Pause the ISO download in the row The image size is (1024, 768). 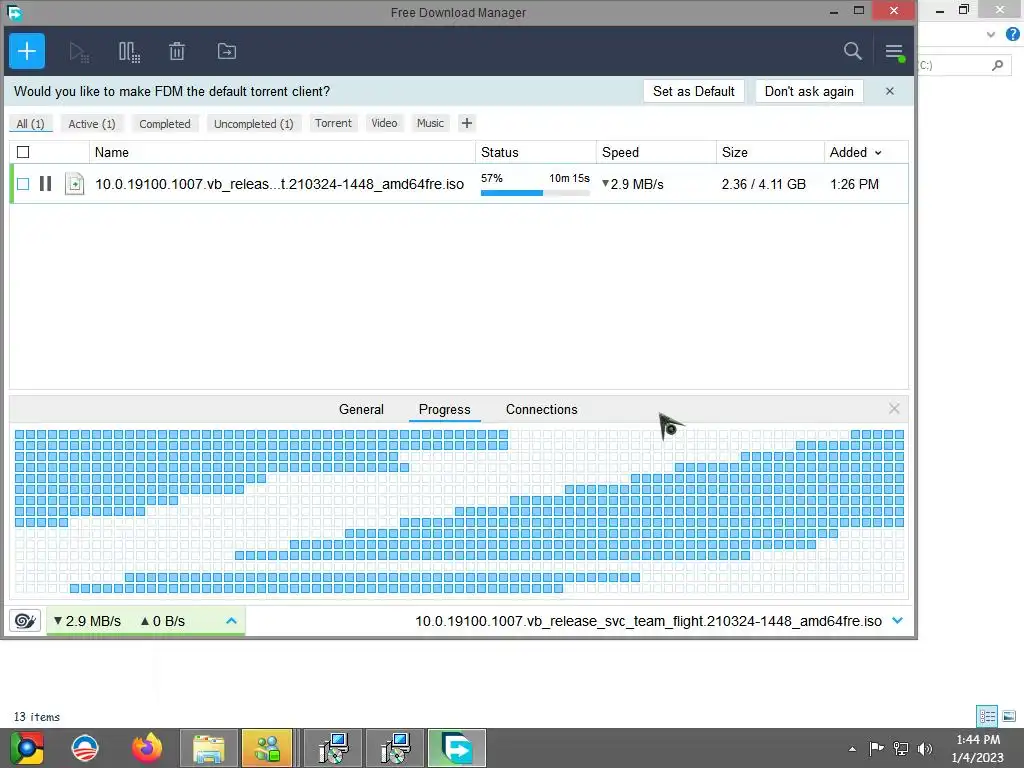tap(45, 184)
